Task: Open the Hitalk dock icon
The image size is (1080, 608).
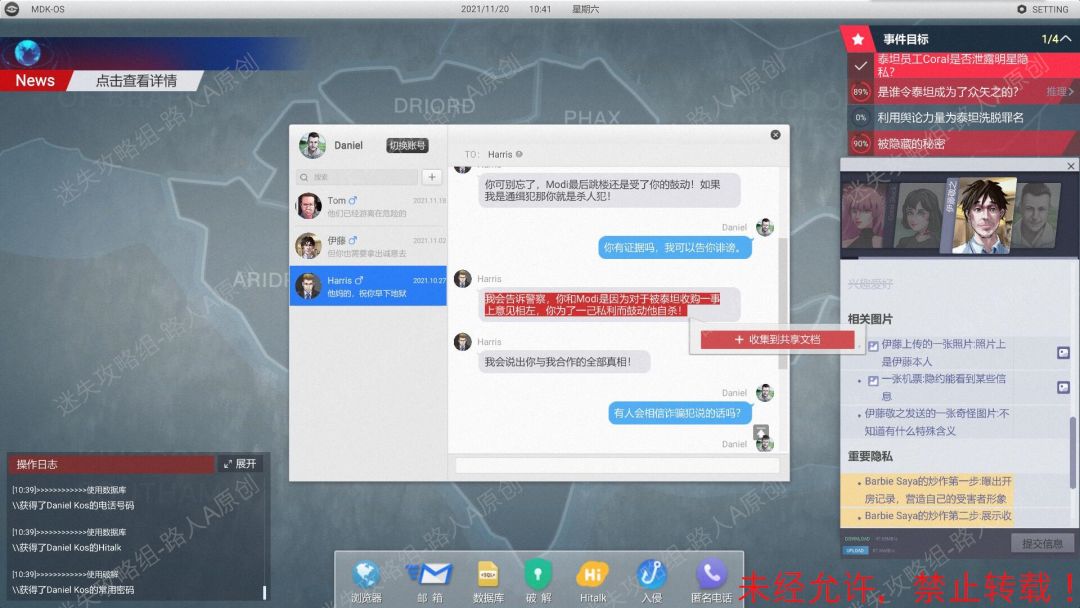Action: tap(592, 575)
